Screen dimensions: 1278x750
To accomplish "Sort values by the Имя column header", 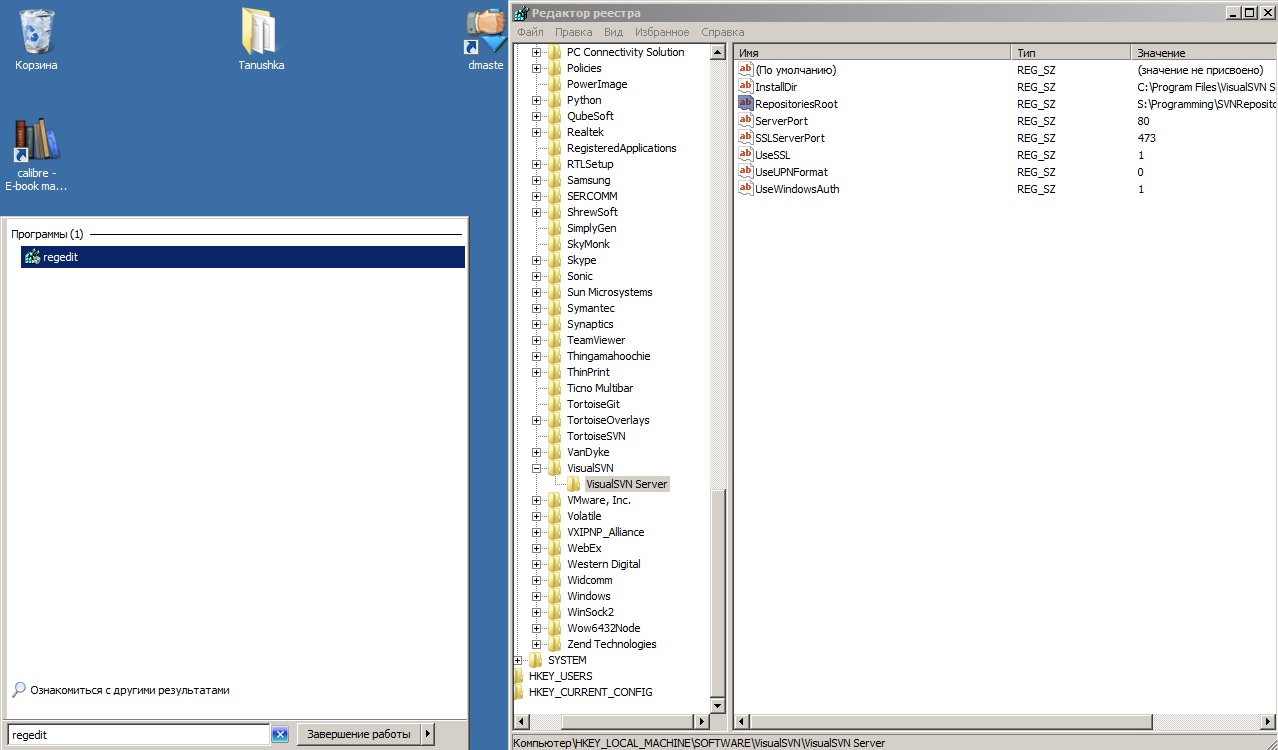I will [872, 52].
